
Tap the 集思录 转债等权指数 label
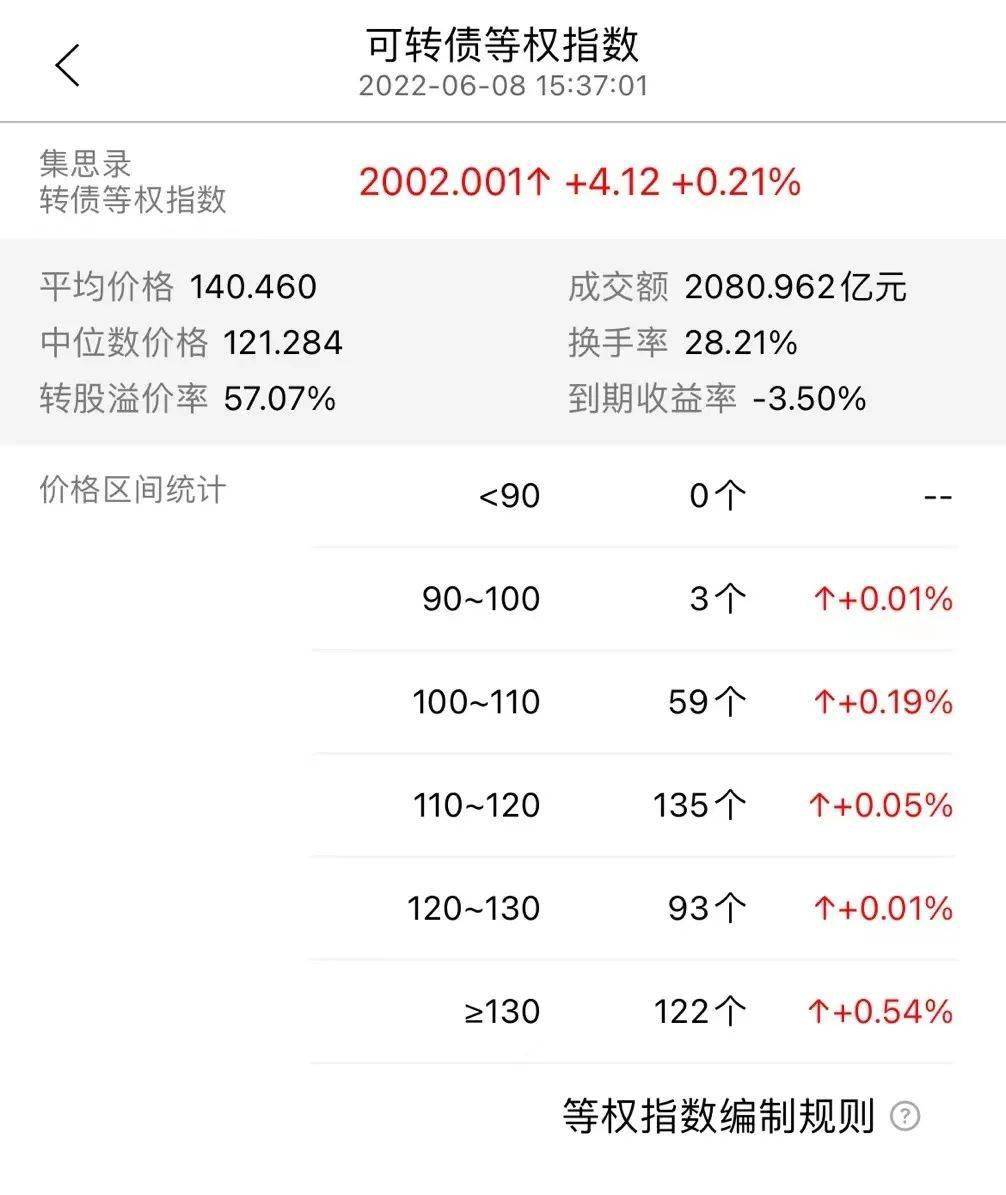click(133, 181)
